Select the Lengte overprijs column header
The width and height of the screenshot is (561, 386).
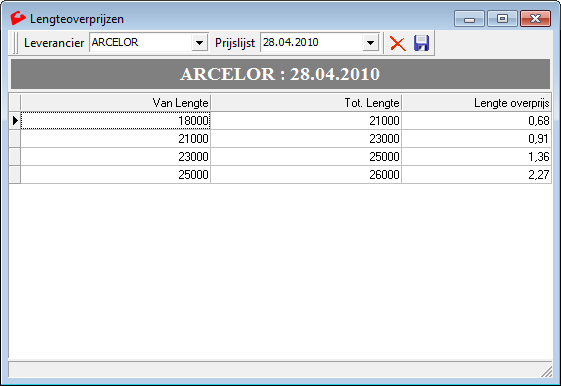[476, 103]
